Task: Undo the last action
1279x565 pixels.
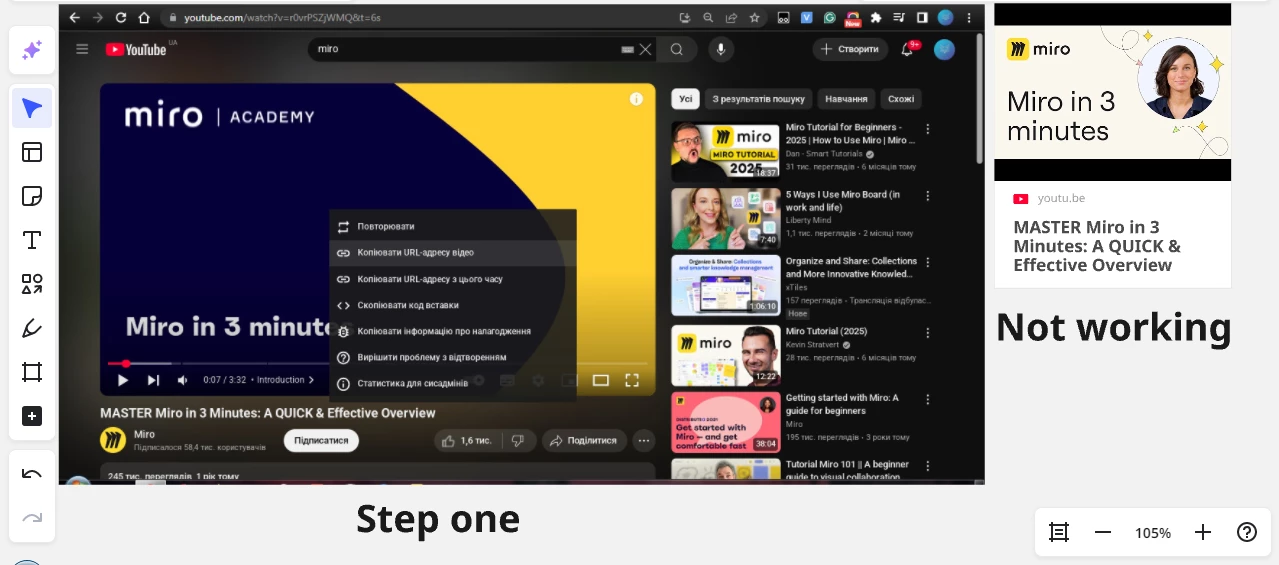Action: pos(32,473)
